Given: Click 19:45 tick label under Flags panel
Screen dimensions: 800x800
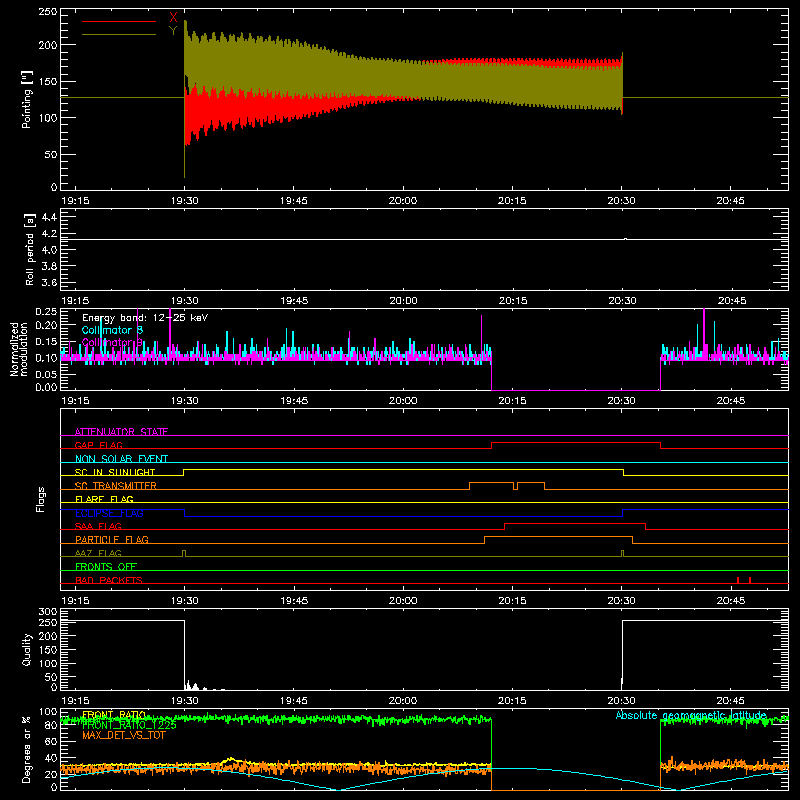Looking at the screenshot, I should [x=294, y=601].
